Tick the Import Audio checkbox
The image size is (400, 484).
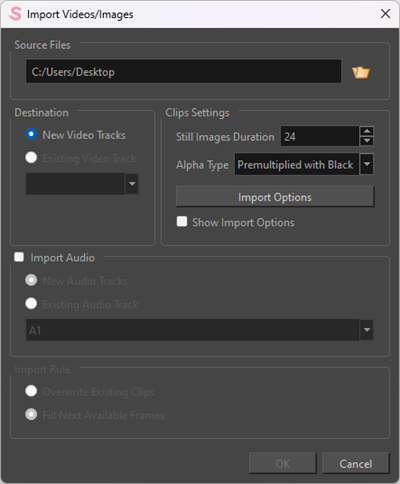[x=19, y=257]
